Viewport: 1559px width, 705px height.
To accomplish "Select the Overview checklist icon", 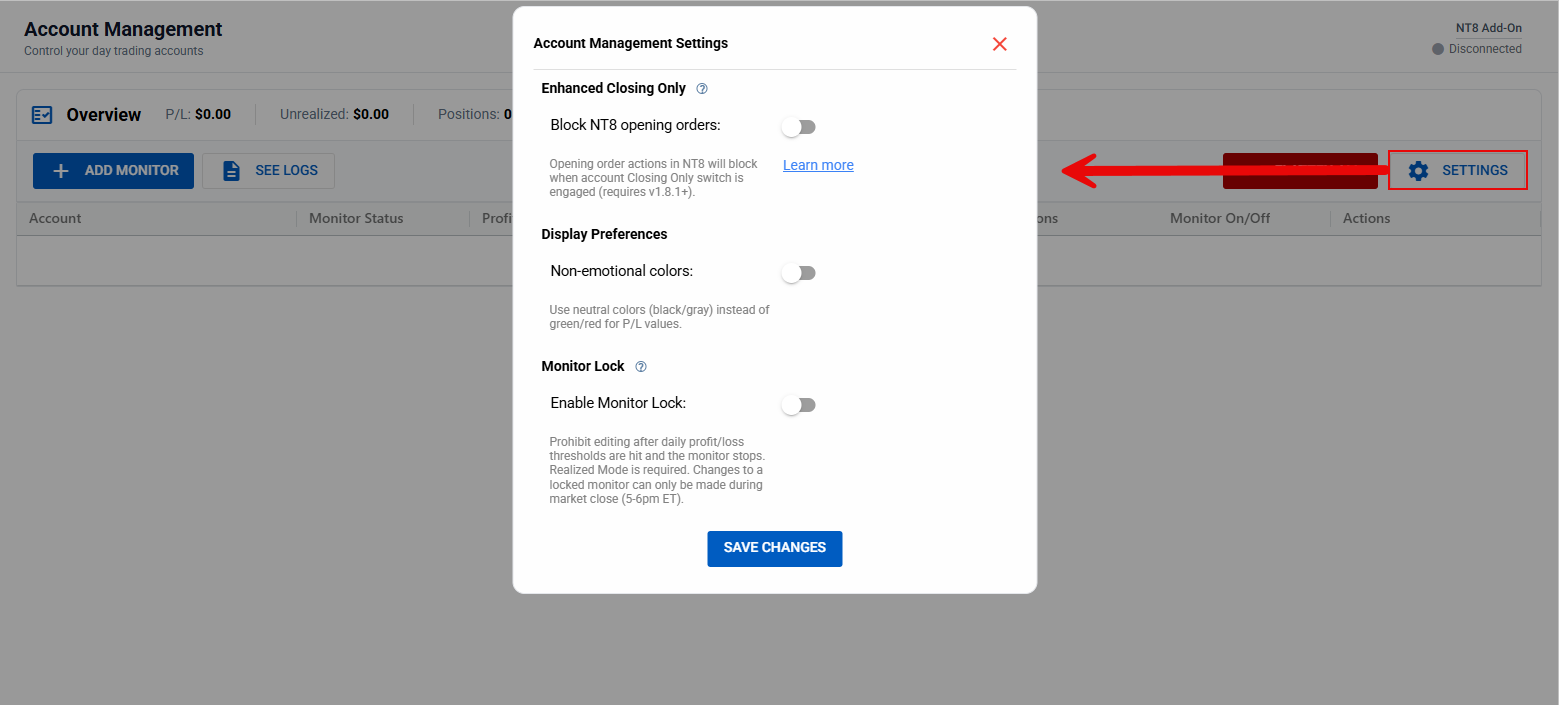I will [x=42, y=115].
